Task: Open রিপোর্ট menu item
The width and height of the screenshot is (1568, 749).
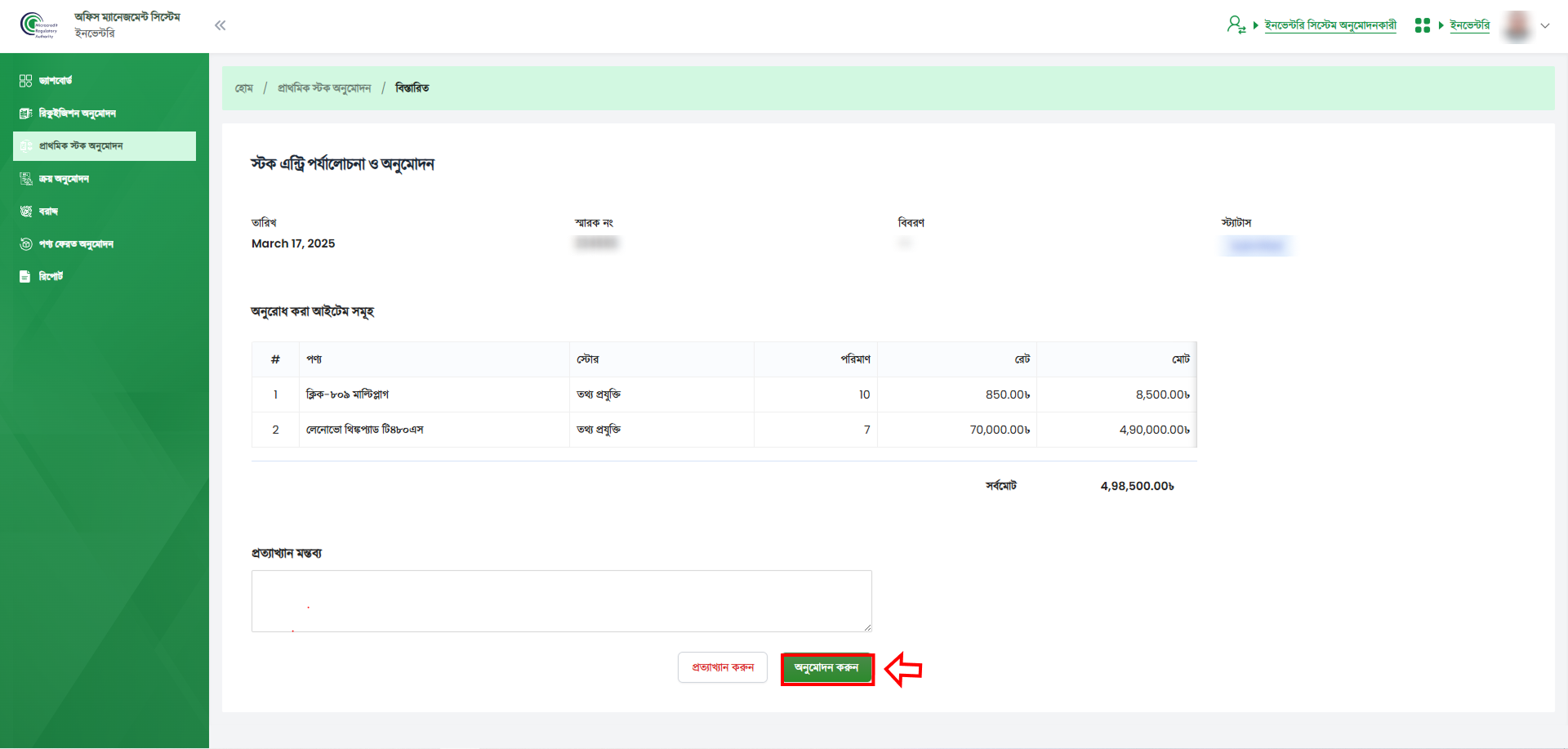Action: [x=105, y=277]
